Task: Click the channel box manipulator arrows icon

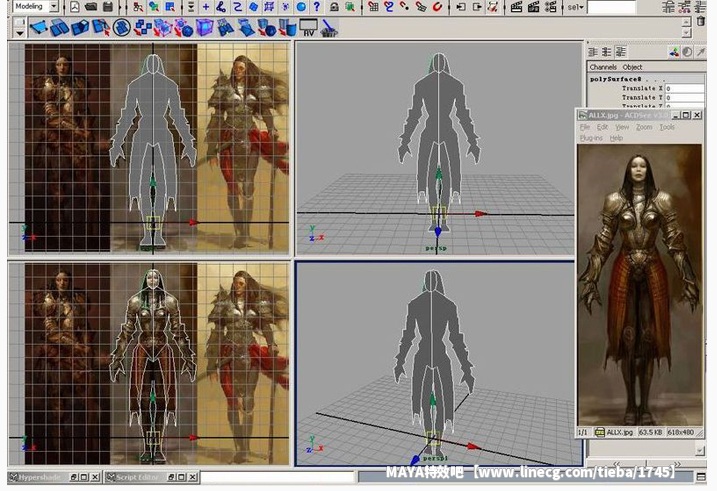Action: (x=674, y=52)
